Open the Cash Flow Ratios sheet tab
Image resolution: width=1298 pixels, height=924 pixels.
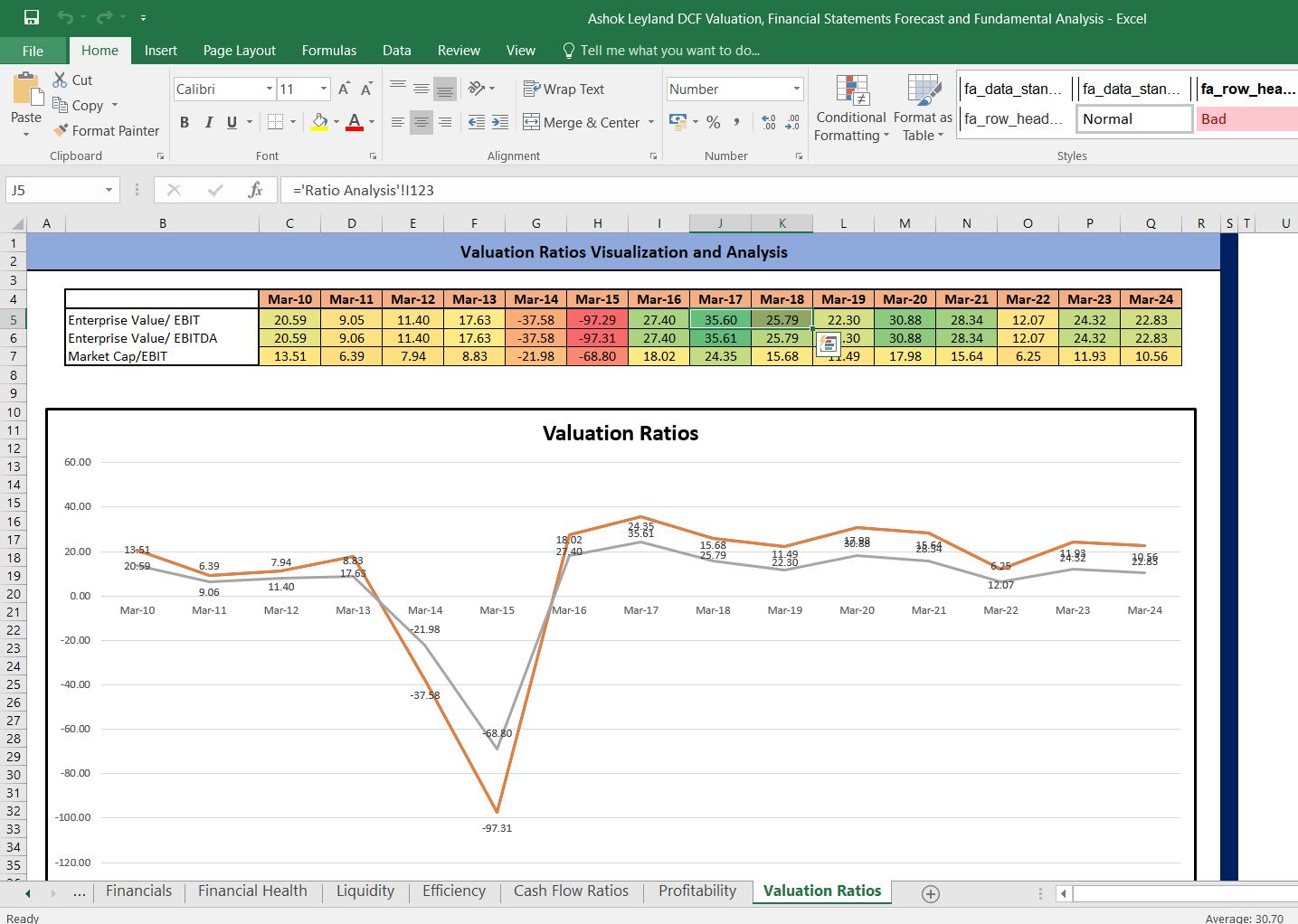[x=571, y=891]
